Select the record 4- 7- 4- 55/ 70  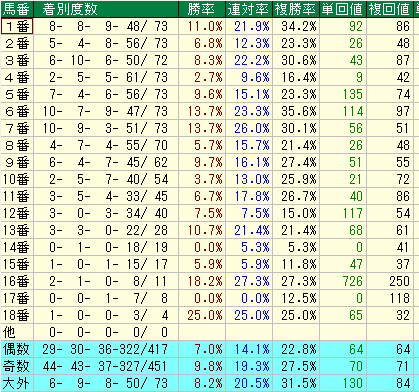(x=108, y=145)
